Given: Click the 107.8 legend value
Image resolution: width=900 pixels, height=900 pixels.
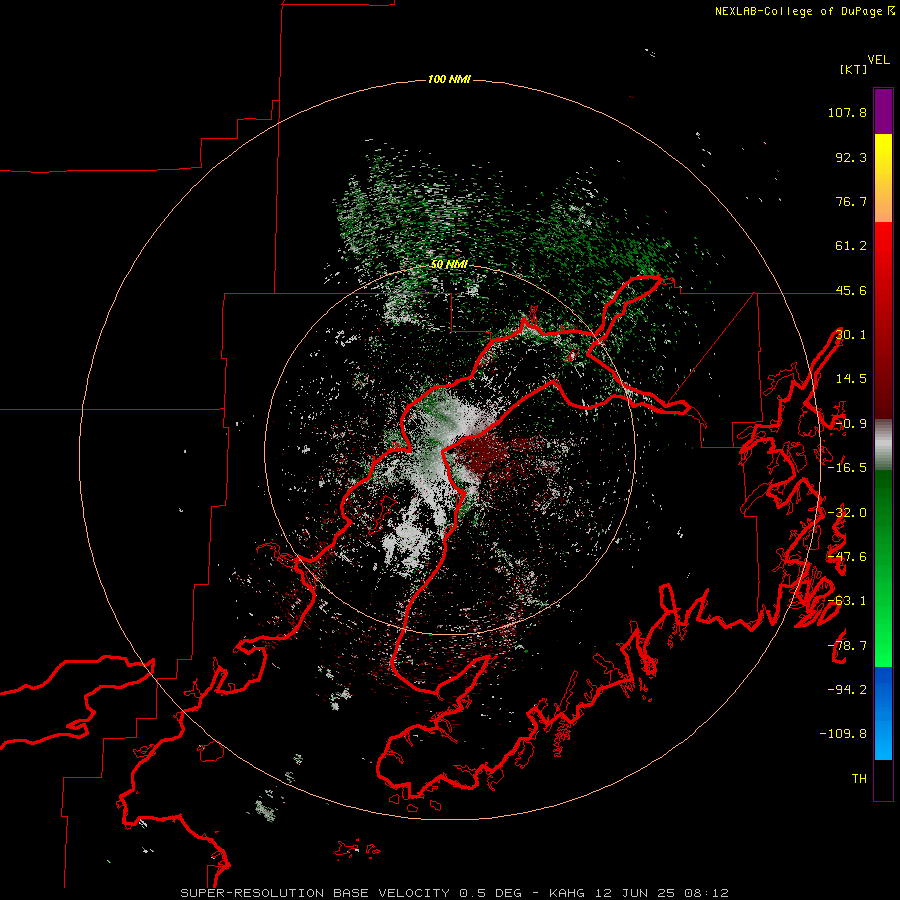Looking at the screenshot, I should [847, 112].
